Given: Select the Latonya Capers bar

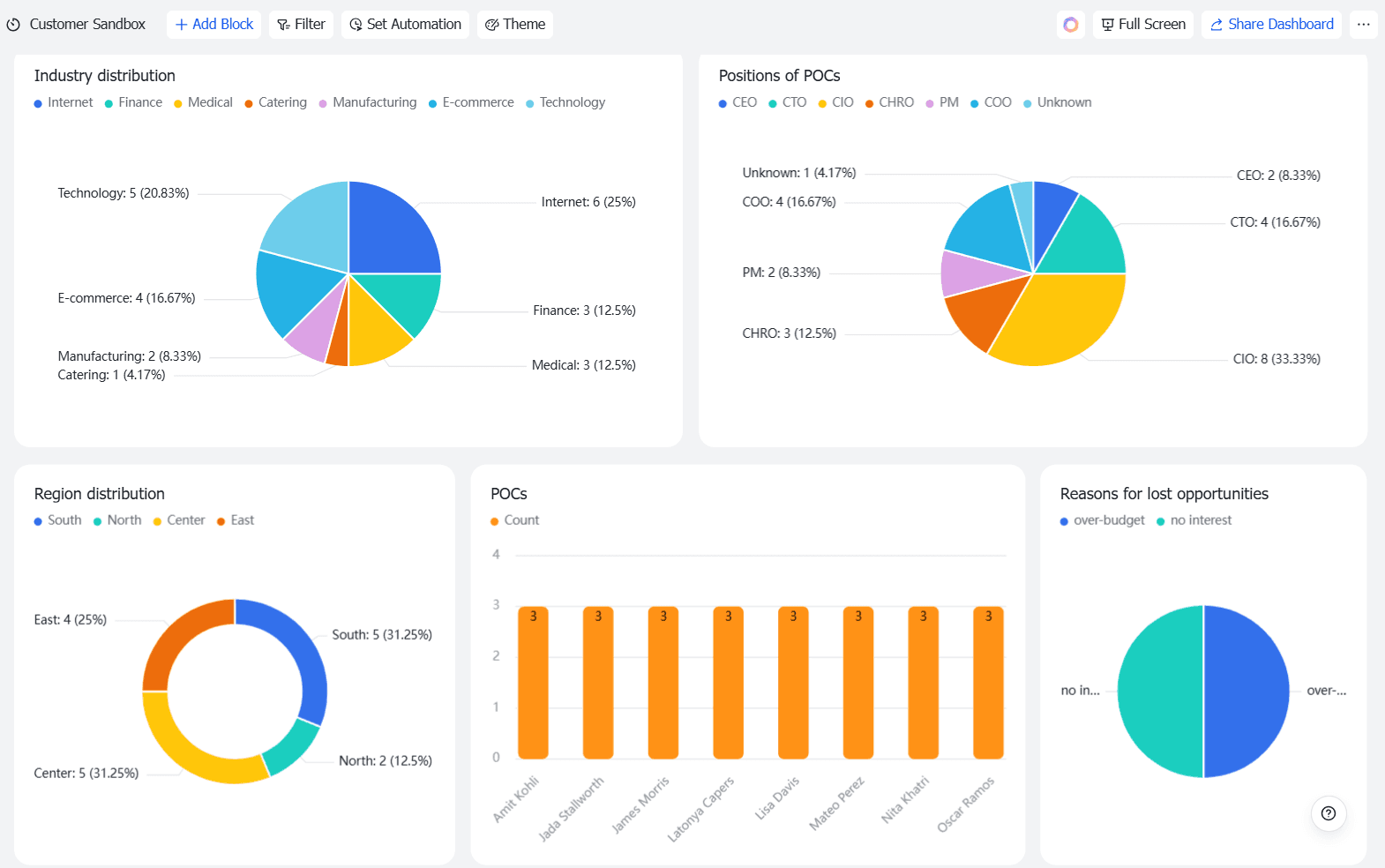Looking at the screenshot, I should 728,683.
